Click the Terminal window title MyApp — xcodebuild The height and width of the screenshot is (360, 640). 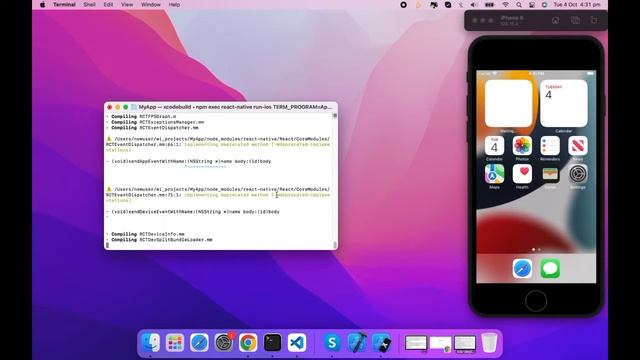[235, 107]
